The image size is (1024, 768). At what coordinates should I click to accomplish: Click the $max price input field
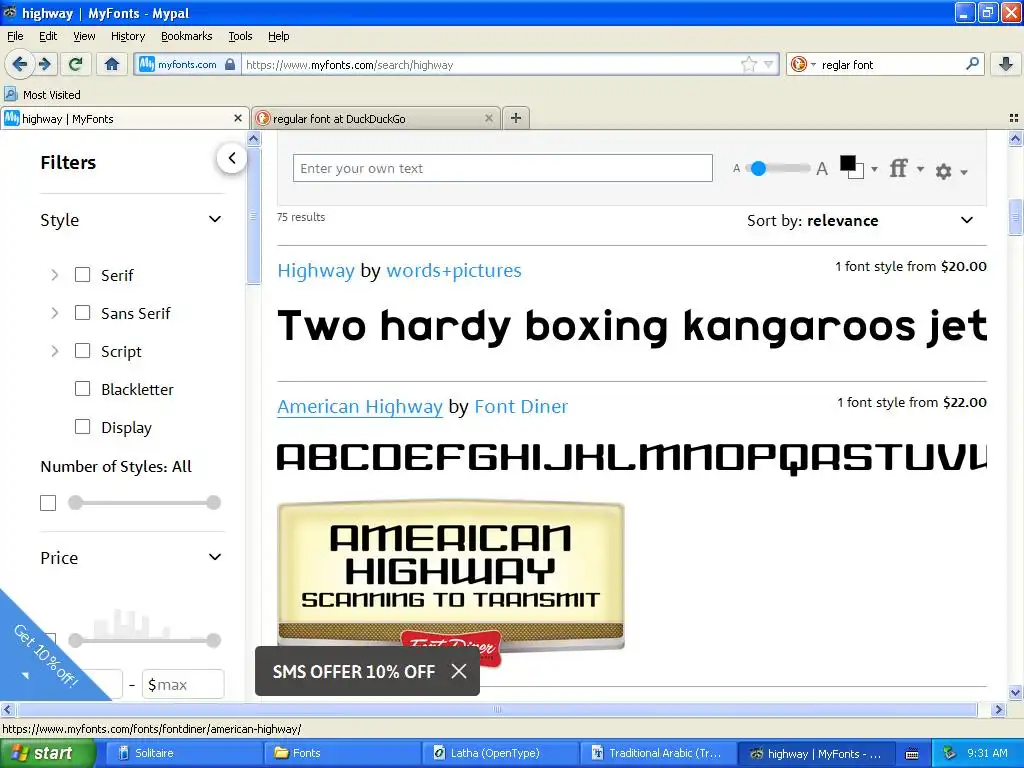[x=183, y=684]
